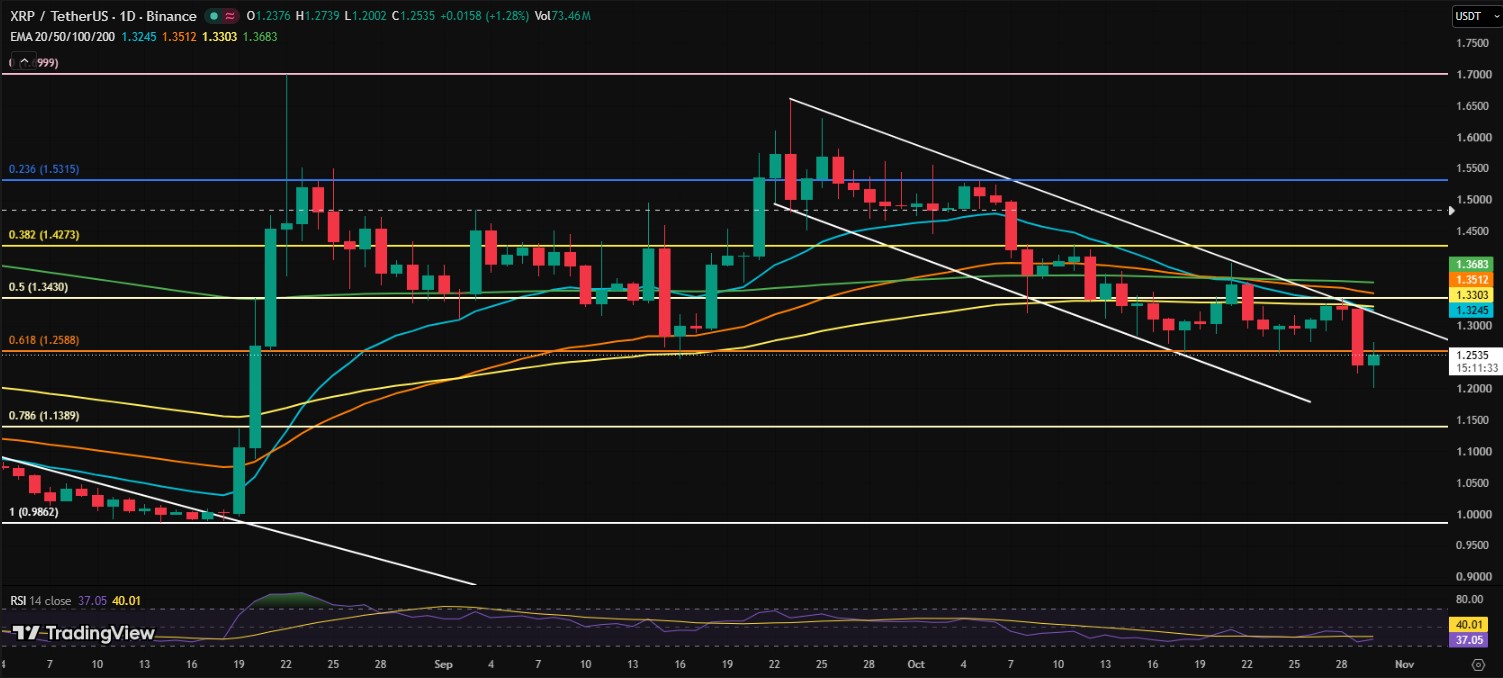Select the RSI 14 close indicator legend
This screenshot has width=1503, height=678.
tap(40, 600)
